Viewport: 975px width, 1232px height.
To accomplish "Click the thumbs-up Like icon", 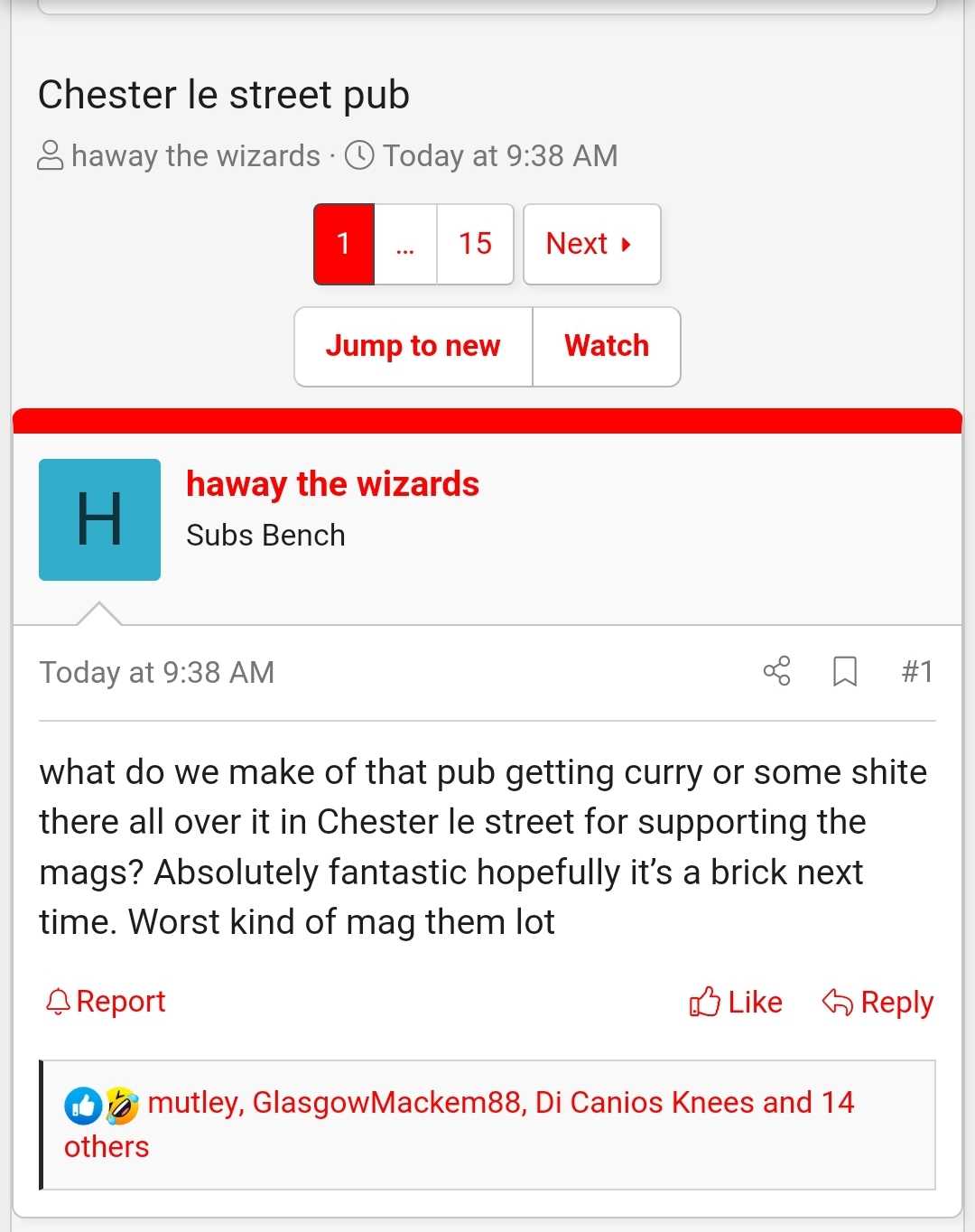I will coord(704,1002).
